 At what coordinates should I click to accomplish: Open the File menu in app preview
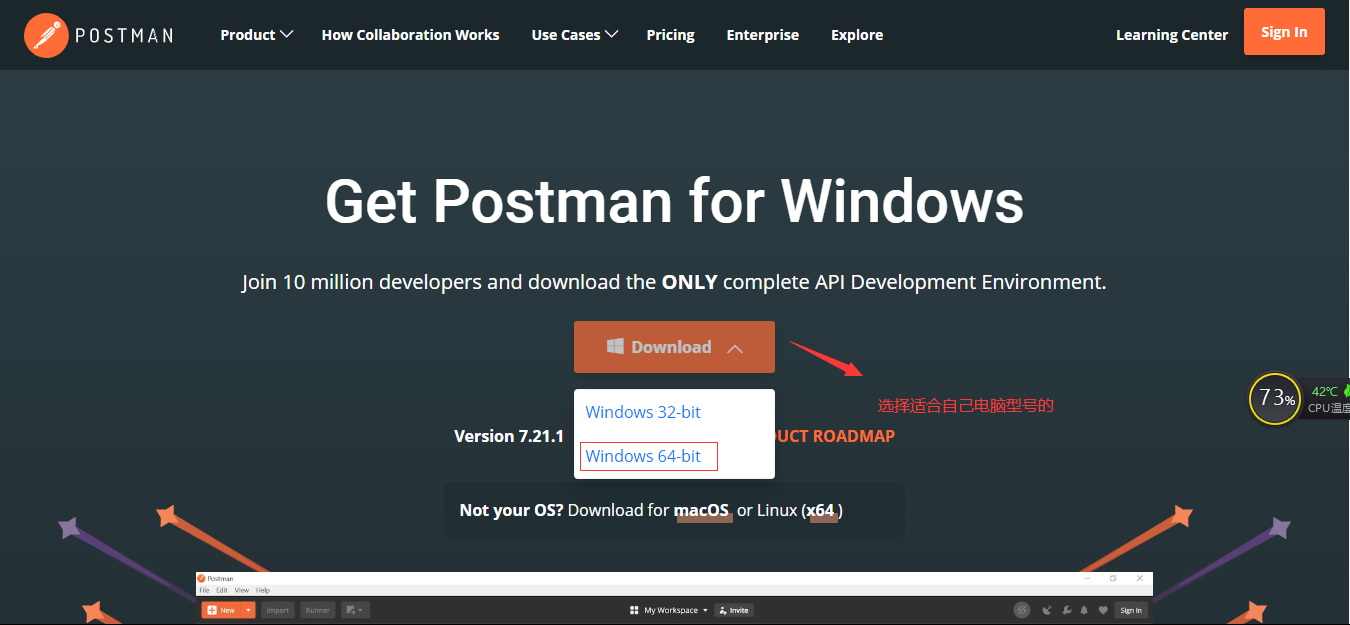[x=204, y=590]
